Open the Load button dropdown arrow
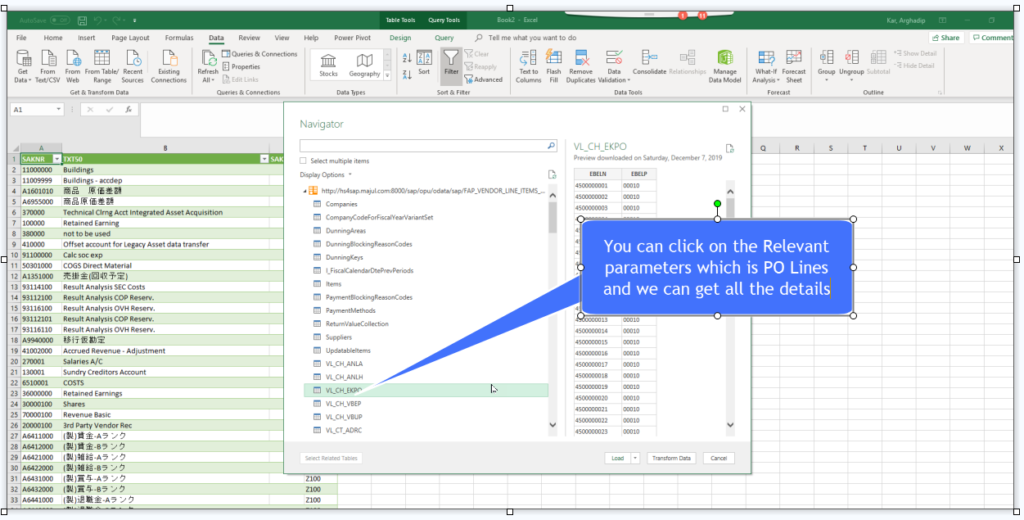The width and height of the screenshot is (1024, 520). (633, 458)
